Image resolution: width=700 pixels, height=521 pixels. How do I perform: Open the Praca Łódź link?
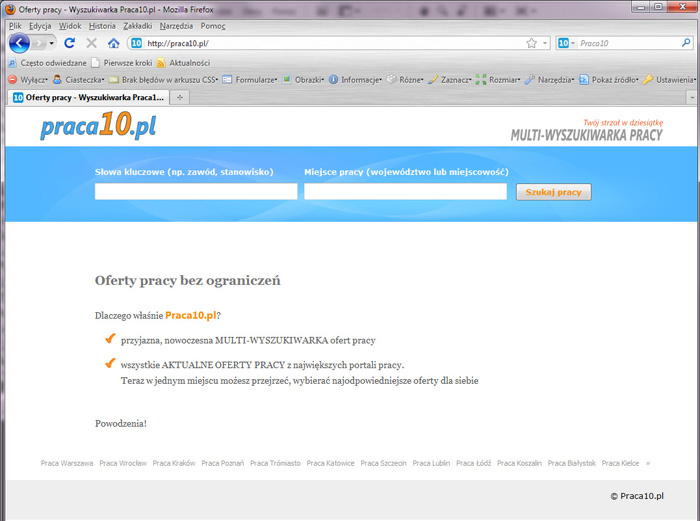[474, 463]
